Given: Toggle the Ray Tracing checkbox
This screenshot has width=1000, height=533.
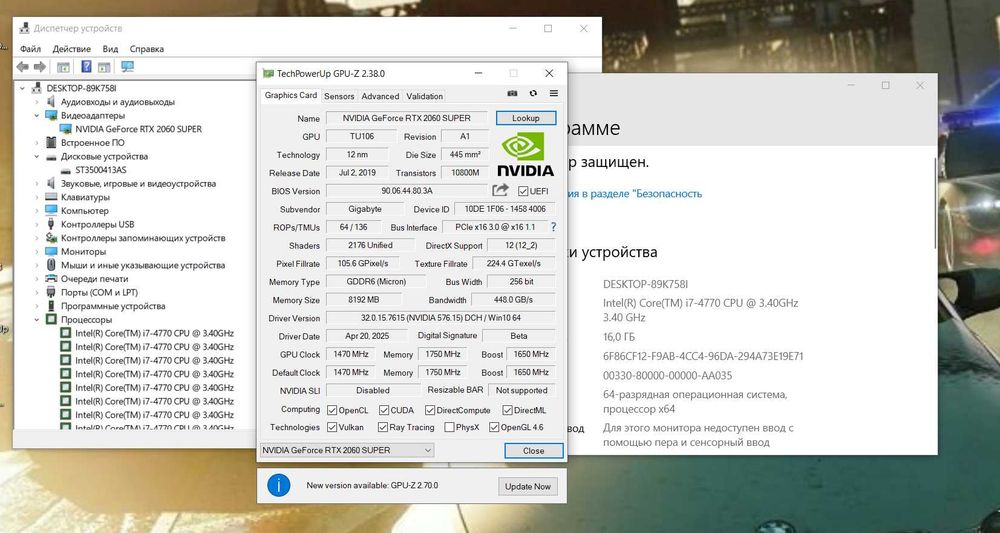Looking at the screenshot, I should pyautogui.click(x=383, y=427).
